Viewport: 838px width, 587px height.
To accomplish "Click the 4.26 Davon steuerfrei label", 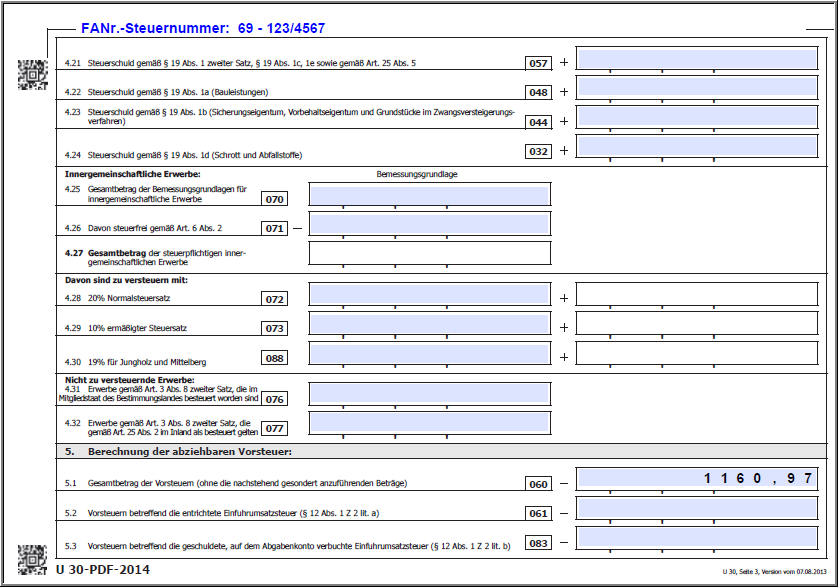I will coord(143,228).
